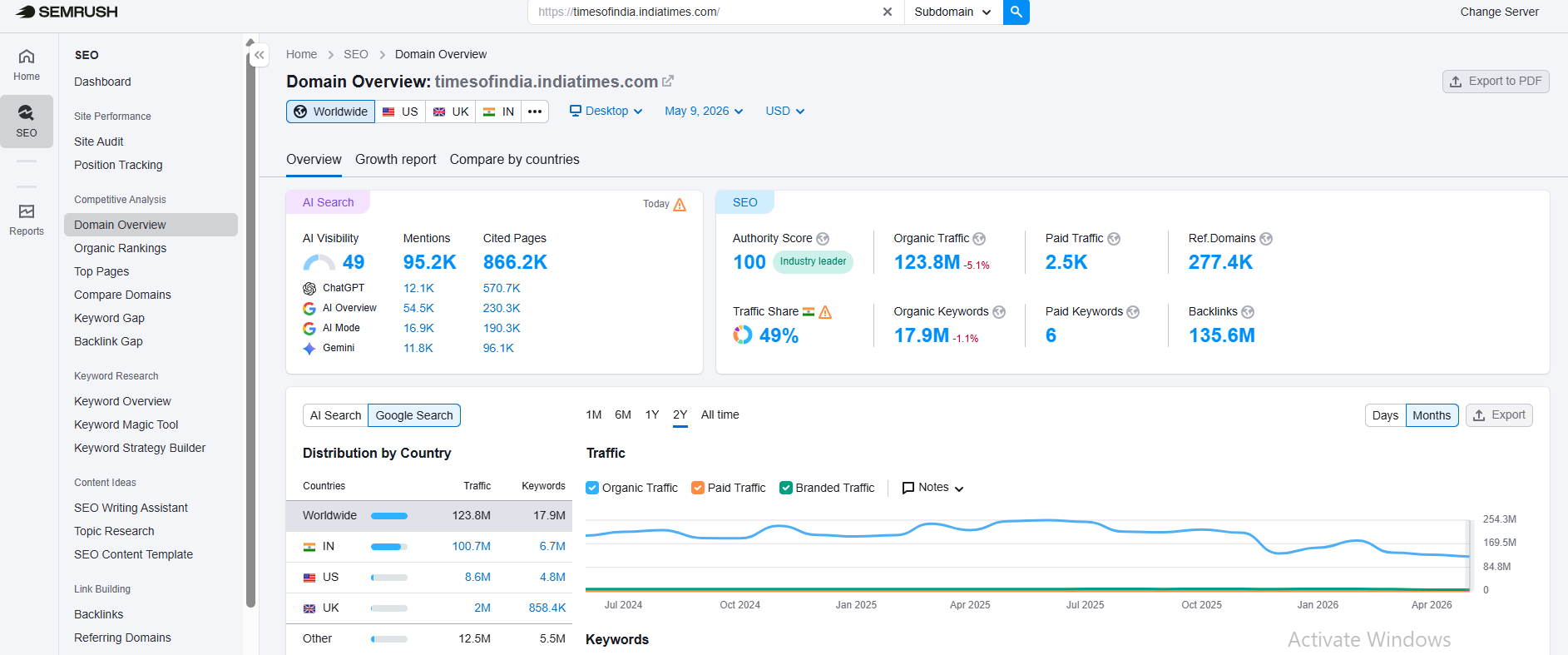The width and height of the screenshot is (1568, 655).
Task: Clear the domain search field
Action: (x=887, y=12)
